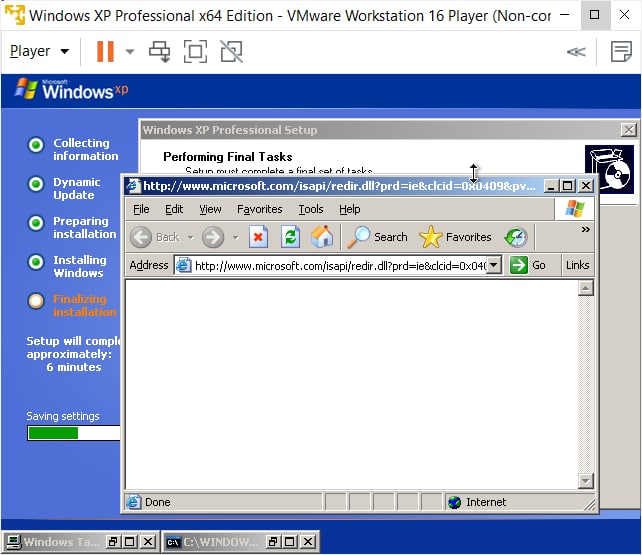642x555 pixels.
Task: Click the Windows XP logo banner
Action: coord(71,89)
